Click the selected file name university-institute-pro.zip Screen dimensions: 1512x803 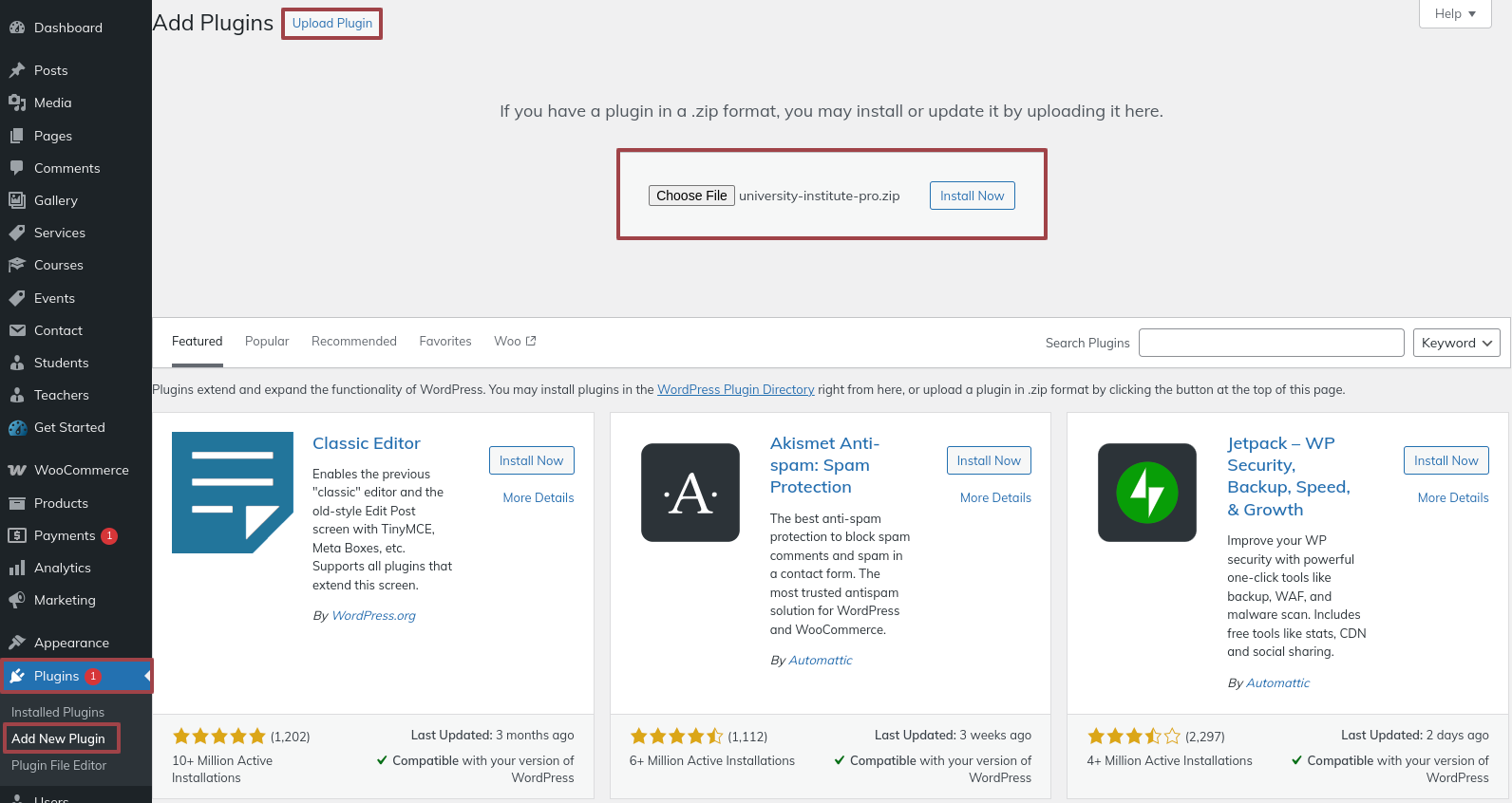pyautogui.click(x=820, y=196)
